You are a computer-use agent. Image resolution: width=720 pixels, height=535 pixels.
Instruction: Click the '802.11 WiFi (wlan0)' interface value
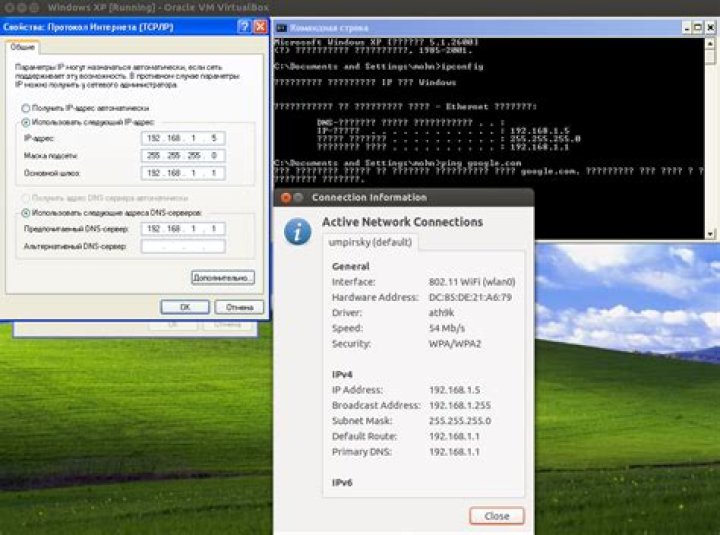coord(472,282)
